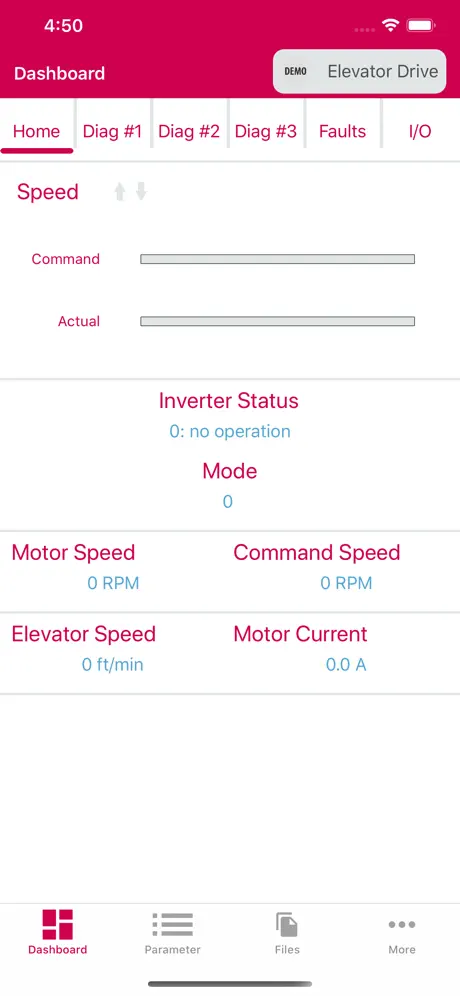Tap the Wi-Fi status icon
The image size is (460, 996).
coord(390,26)
